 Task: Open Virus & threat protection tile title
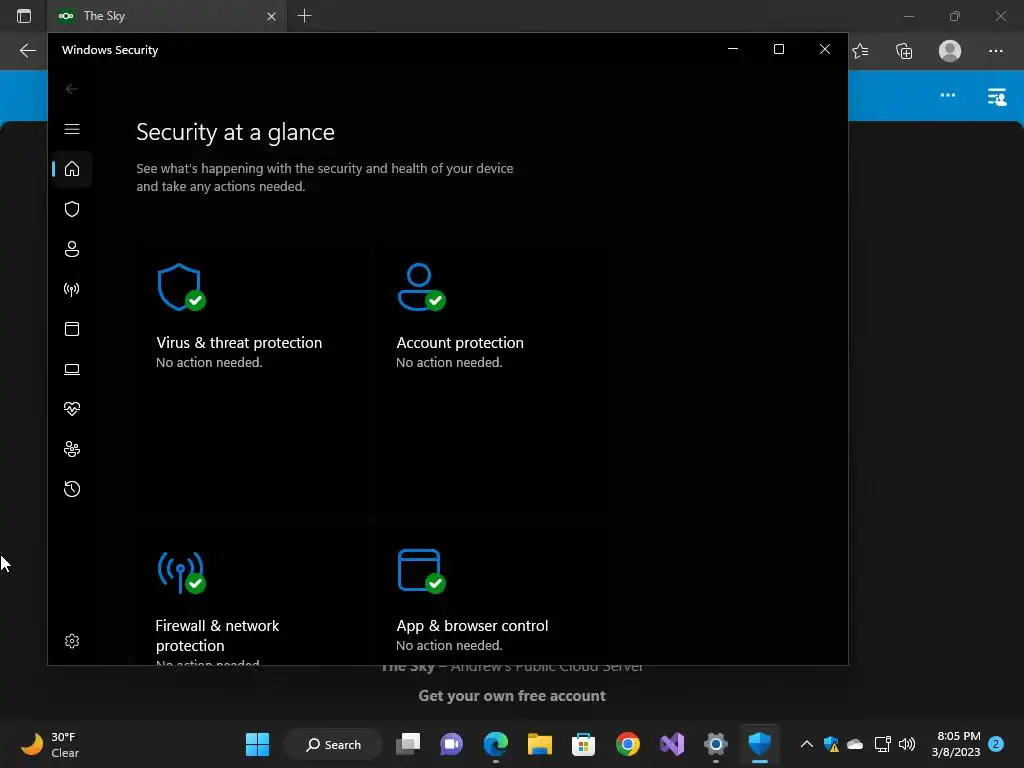[239, 343]
